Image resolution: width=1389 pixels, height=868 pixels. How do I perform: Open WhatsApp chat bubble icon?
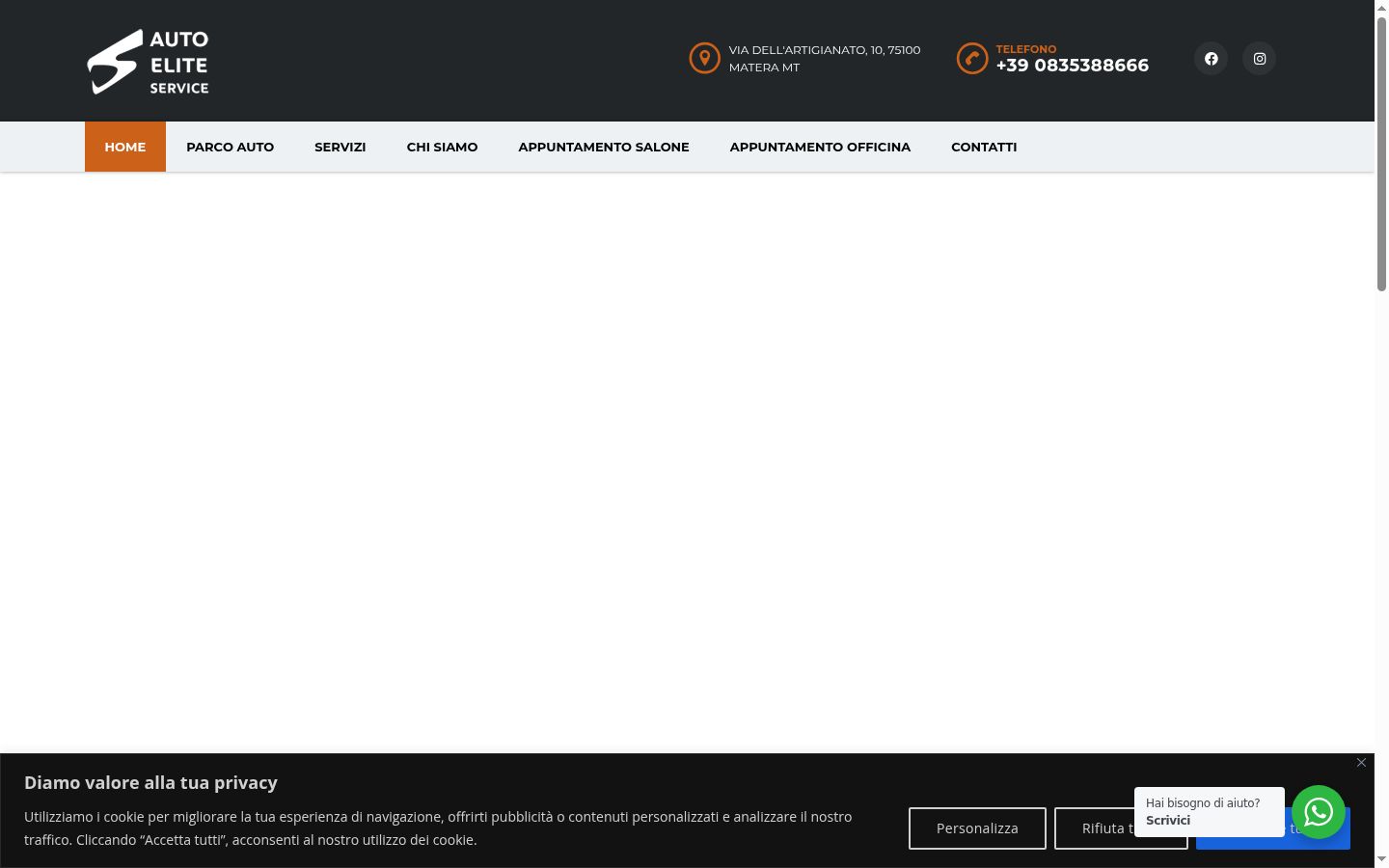point(1318,812)
